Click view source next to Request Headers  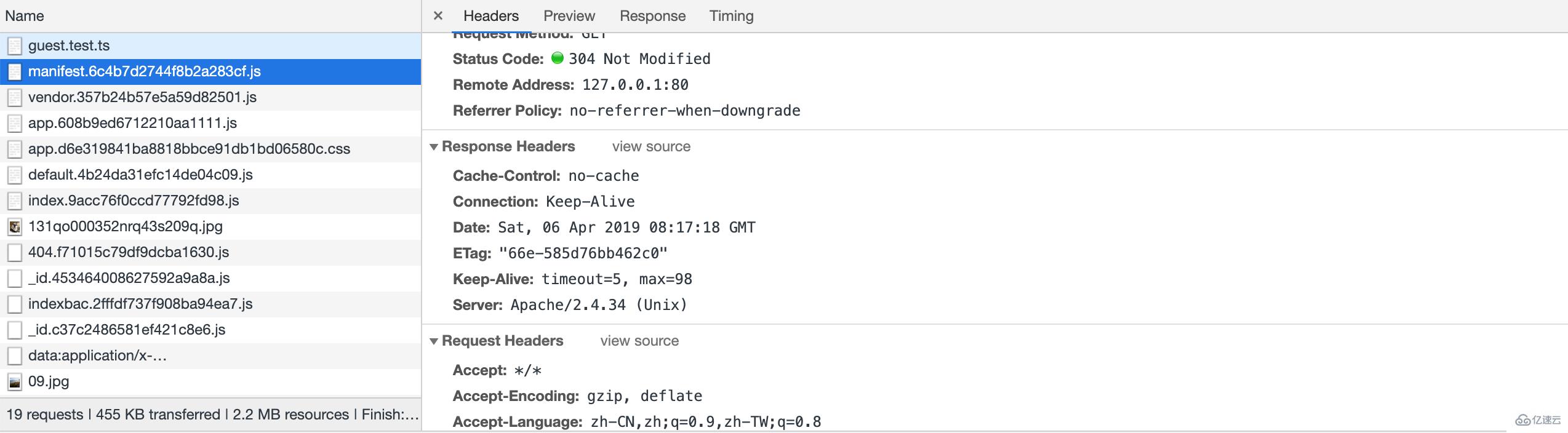click(x=639, y=341)
